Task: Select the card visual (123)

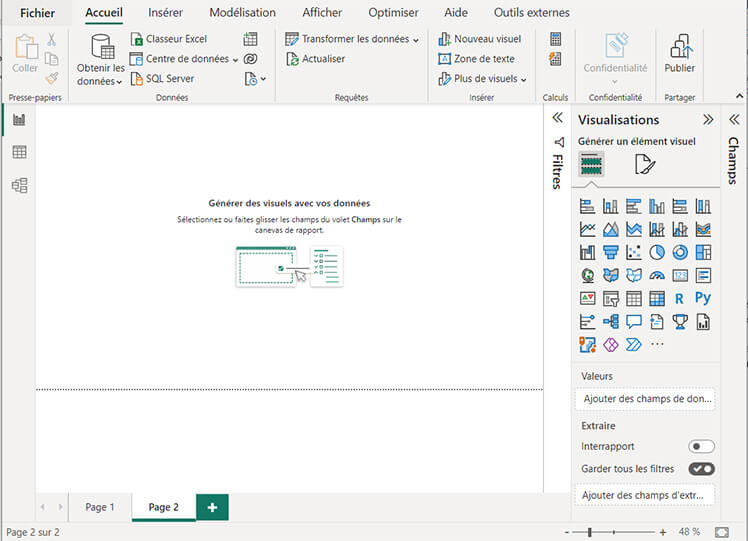Action: [x=680, y=275]
